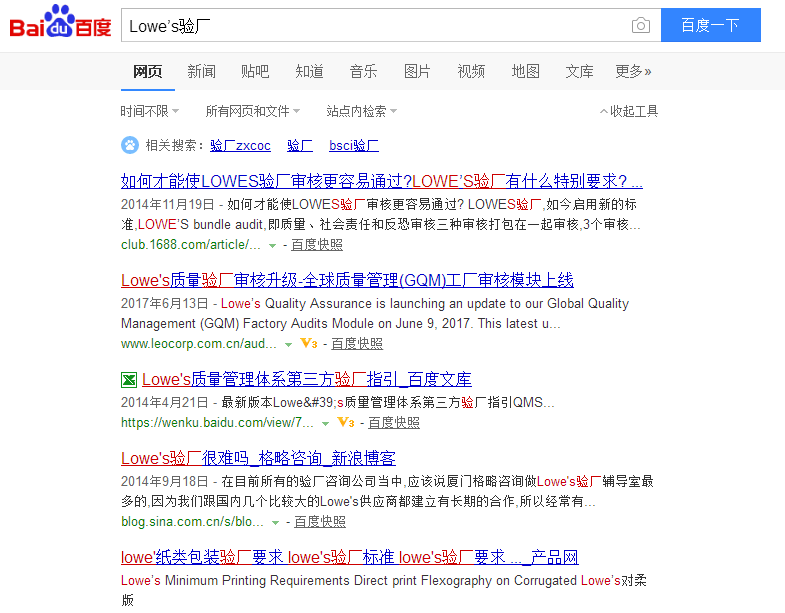This screenshot has height=613, width=785.
Task: Click the https://wenku.baidu.com/view/7... URL text
Action: tap(217, 423)
